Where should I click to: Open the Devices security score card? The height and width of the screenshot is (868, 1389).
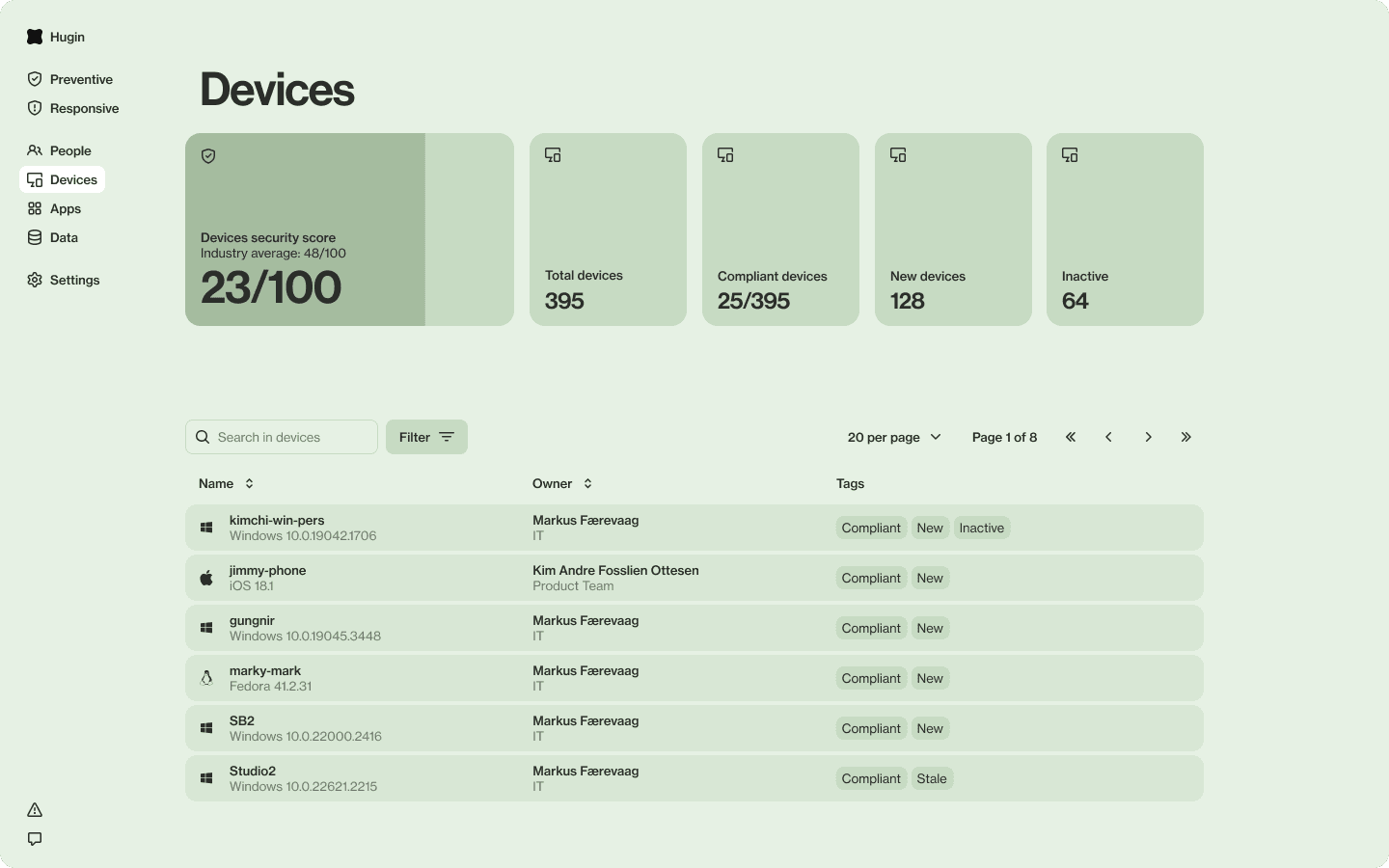tap(349, 230)
